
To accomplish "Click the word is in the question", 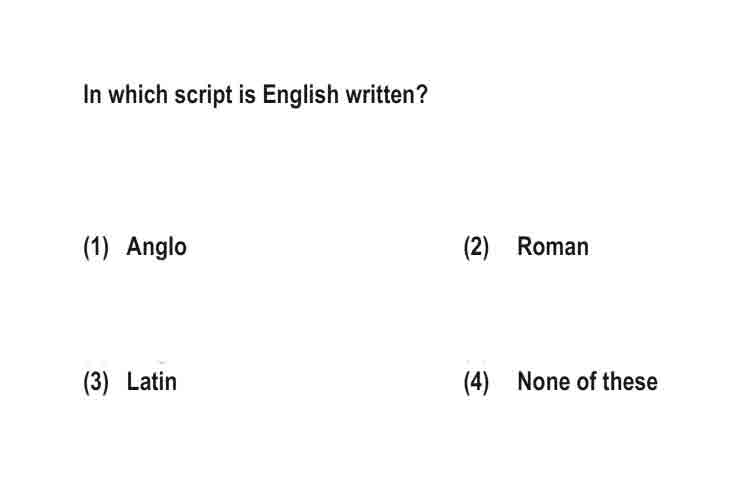I will [247, 94].
